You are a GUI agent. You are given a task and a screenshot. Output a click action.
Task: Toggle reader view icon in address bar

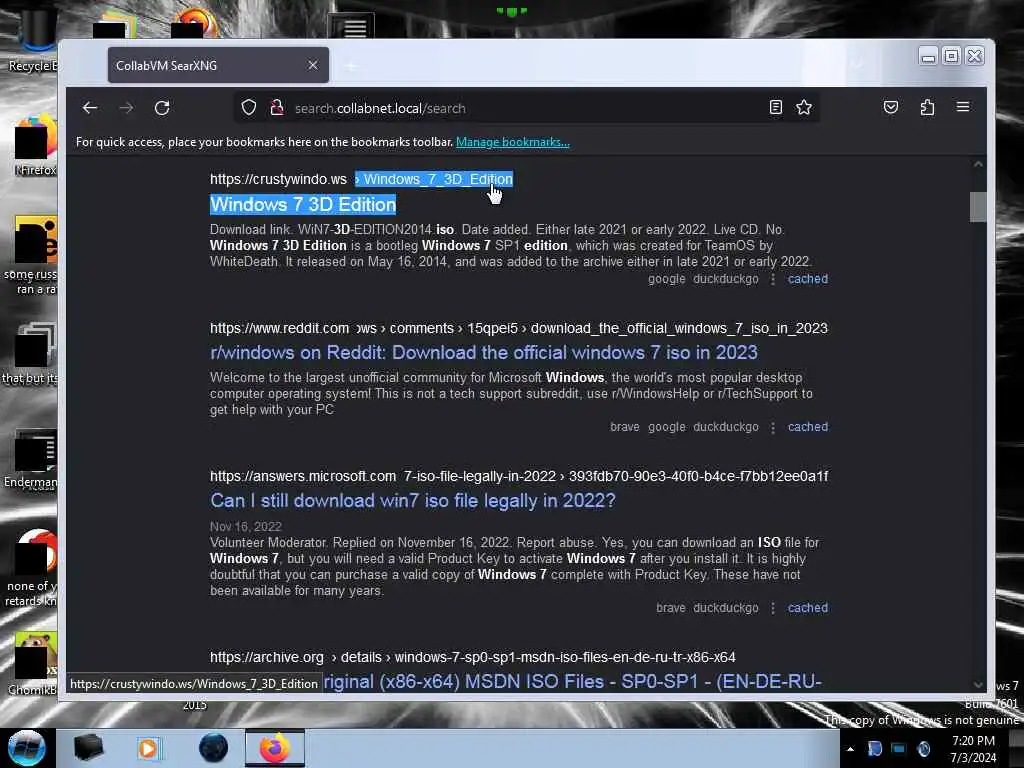coord(776,108)
